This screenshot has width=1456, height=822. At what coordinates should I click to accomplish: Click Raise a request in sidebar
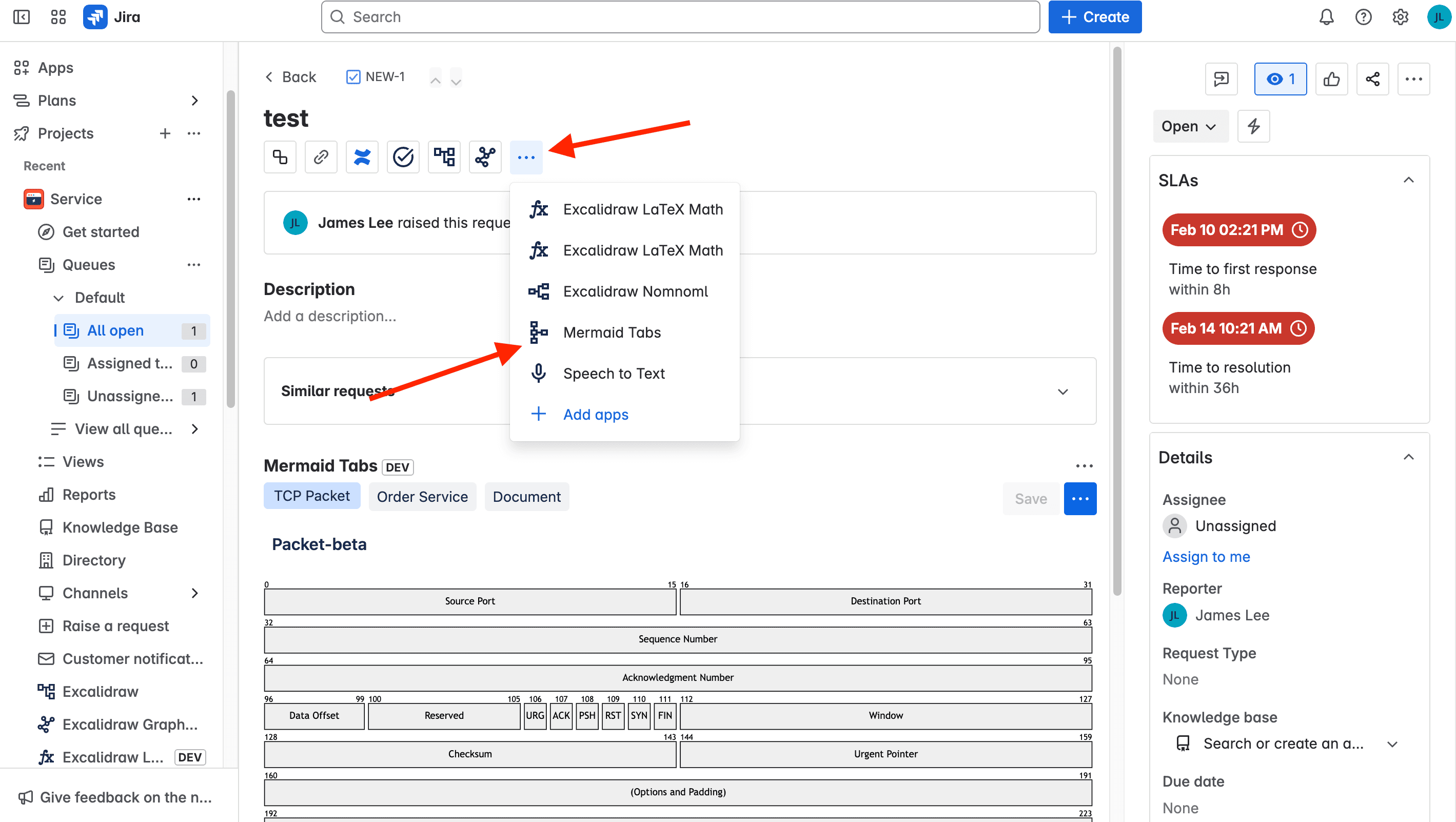115,626
